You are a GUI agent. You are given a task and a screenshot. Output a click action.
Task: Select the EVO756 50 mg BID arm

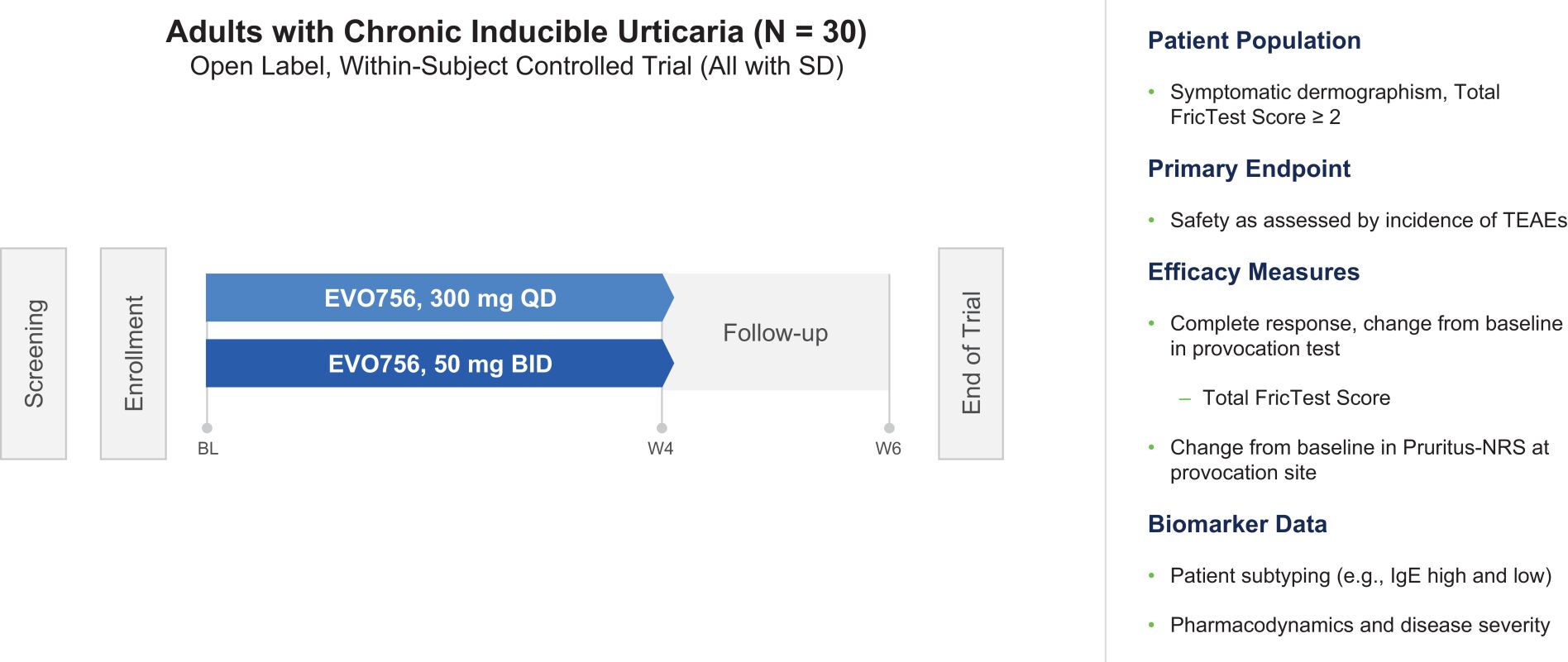pyautogui.click(x=439, y=364)
